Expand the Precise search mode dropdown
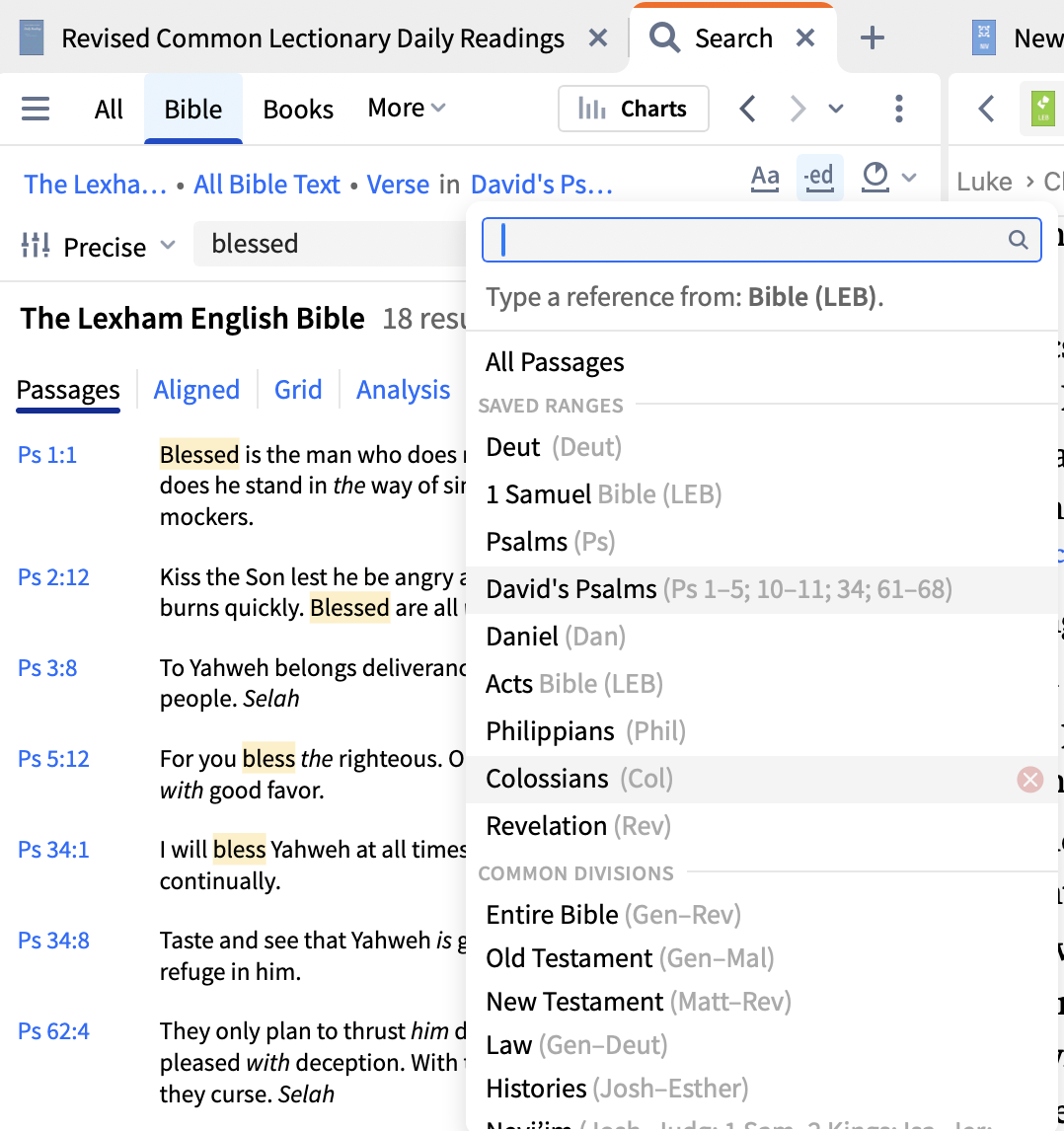 click(x=168, y=245)
